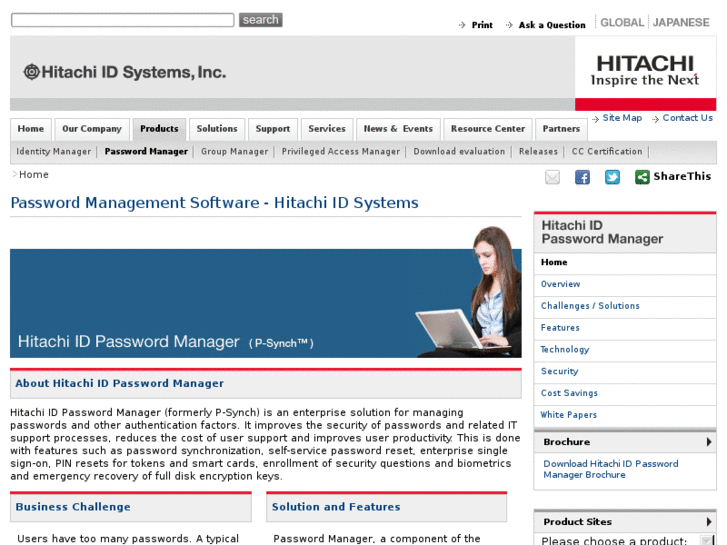Viewport: 727px width, 545px height.
Task: Open Overview in the sidebar
Action: (561, 284)
